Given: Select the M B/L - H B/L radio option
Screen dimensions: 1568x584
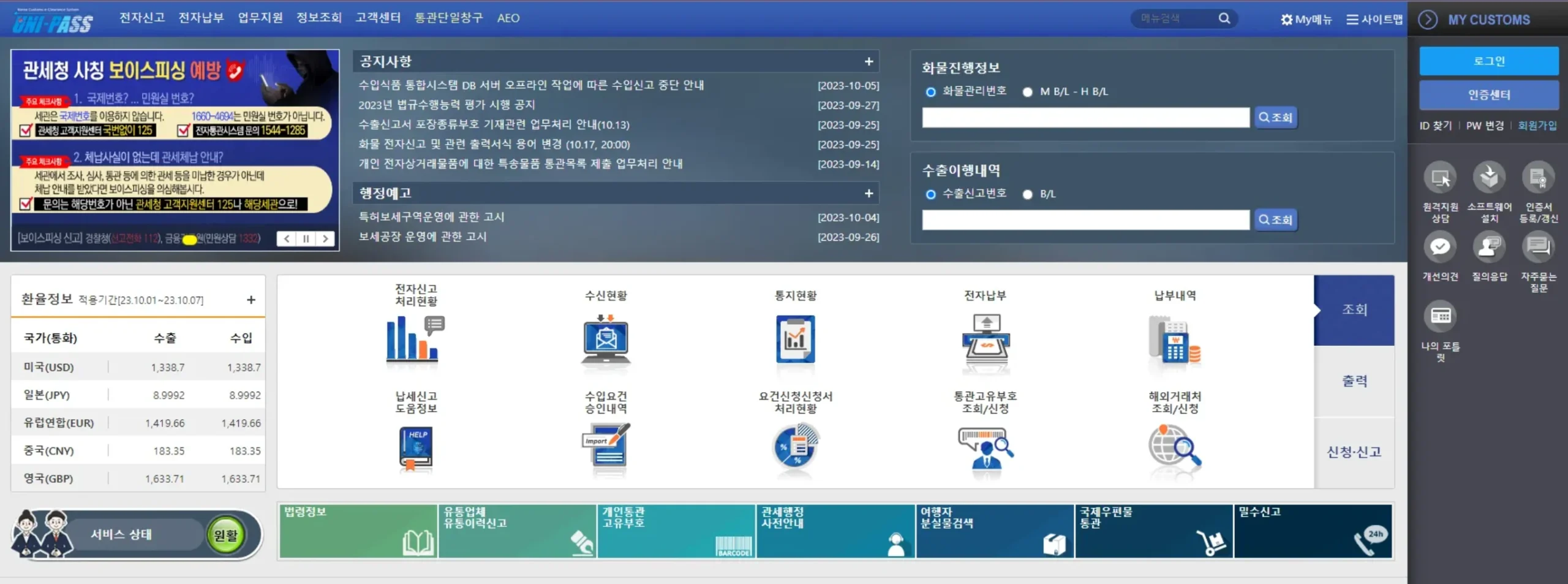Looking at the screenshot, I should tap(1028, 92).
